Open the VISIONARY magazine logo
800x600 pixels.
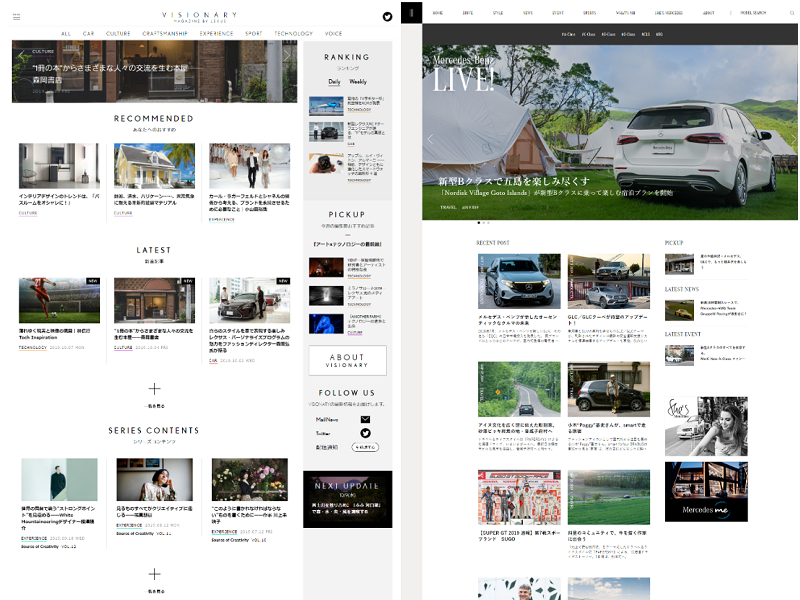point(199,17)
